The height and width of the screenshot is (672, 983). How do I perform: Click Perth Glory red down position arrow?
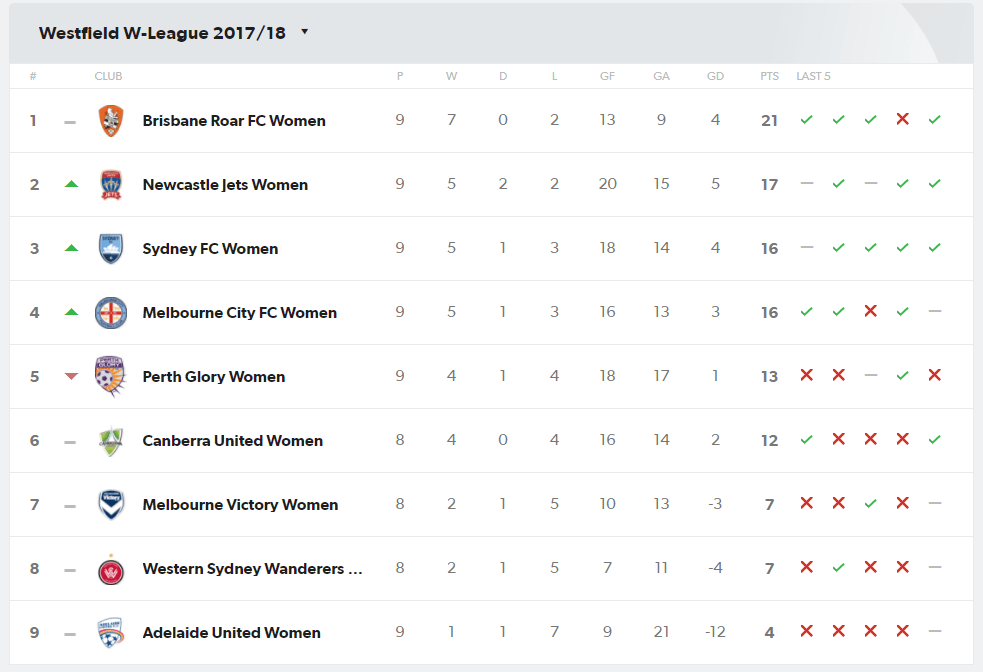point(71,376)
